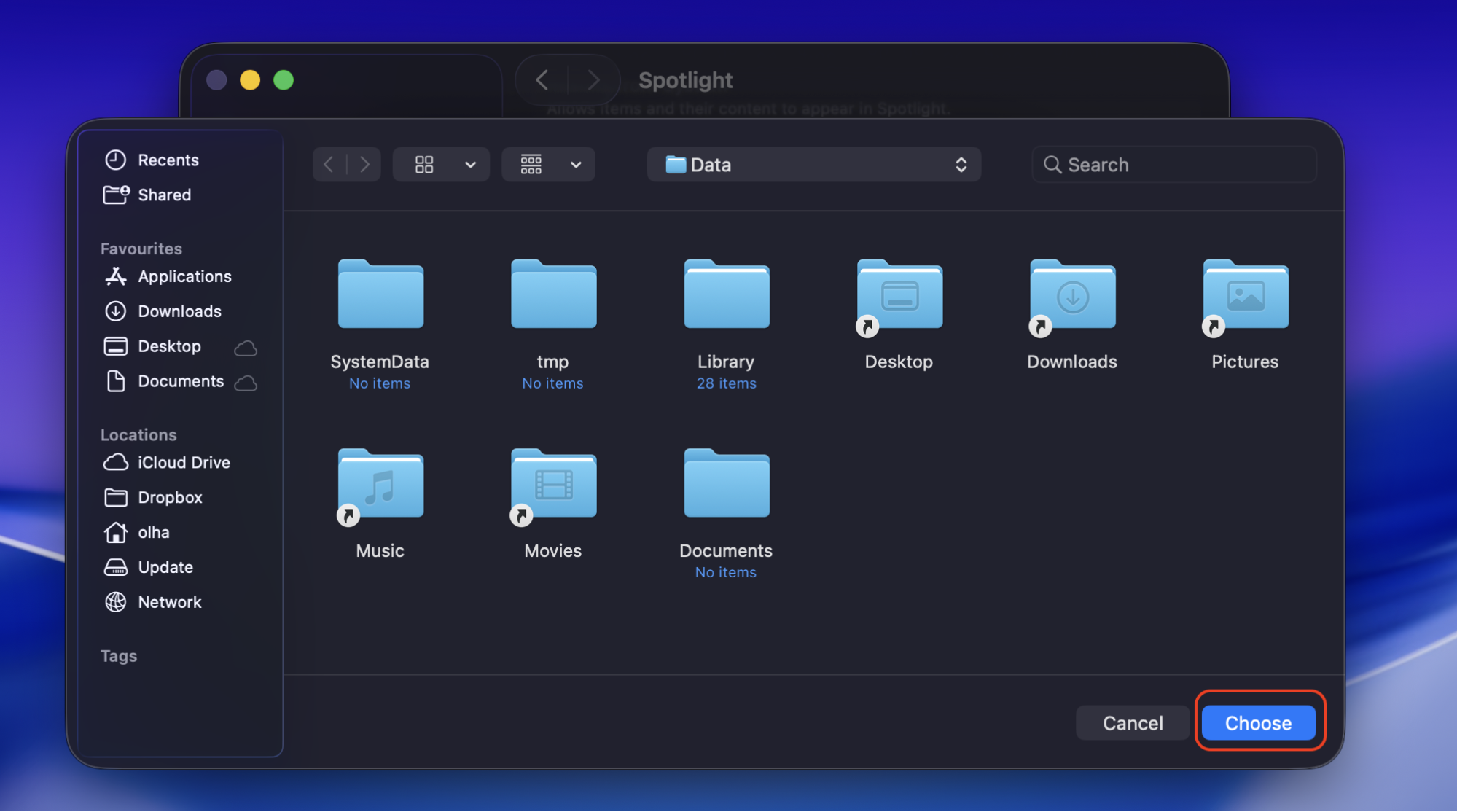Click the Locations section header

point(138,434)
